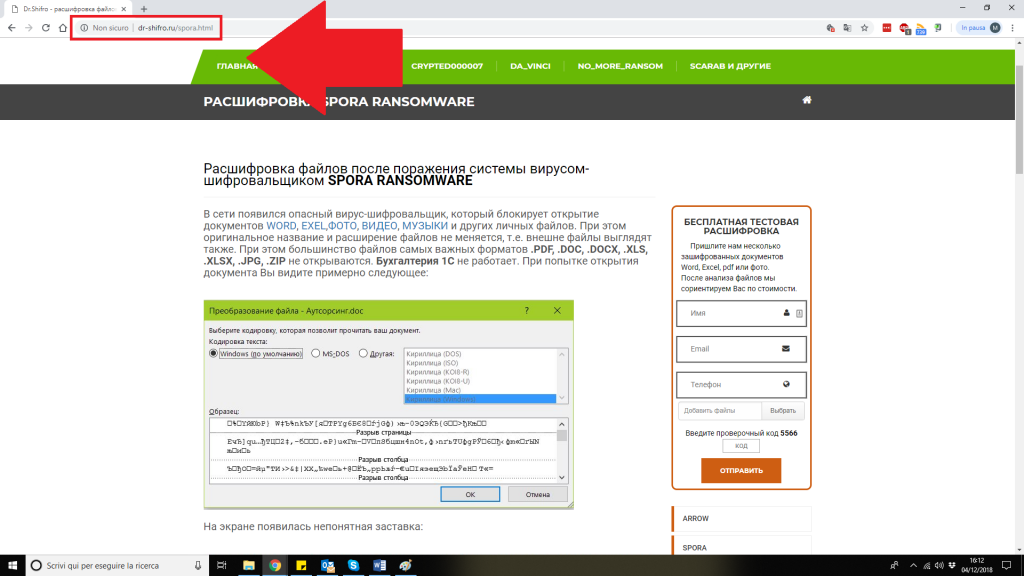The height and width of the screenshot is (576, 1024).
Task: Click the Non sicuro site info icon
Action: coord(84,28)
